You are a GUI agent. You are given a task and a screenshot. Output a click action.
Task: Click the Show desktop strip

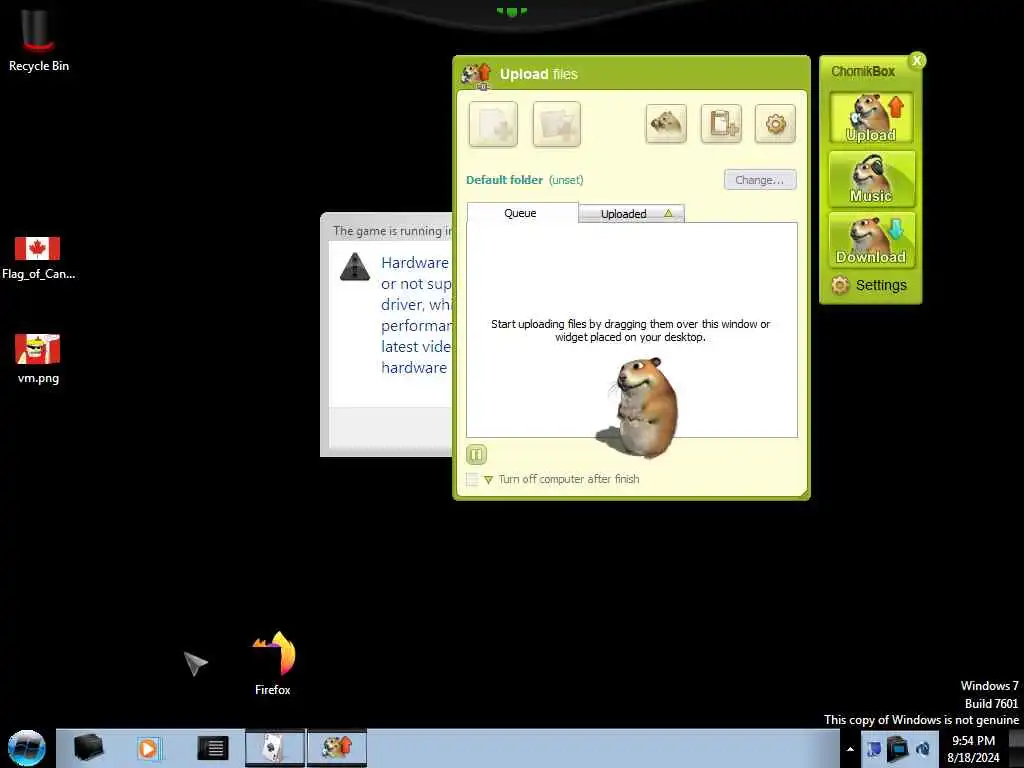pos(1016,748)
